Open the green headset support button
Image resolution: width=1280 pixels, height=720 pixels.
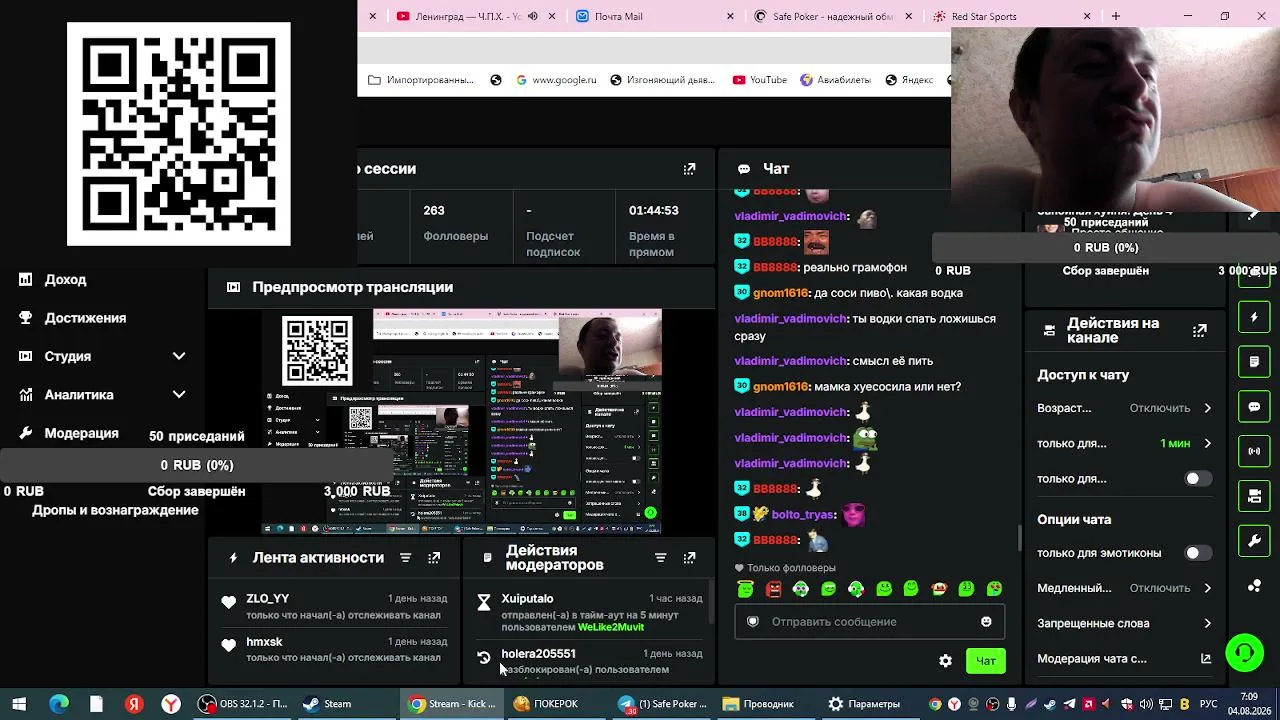tap(1245, 653)
